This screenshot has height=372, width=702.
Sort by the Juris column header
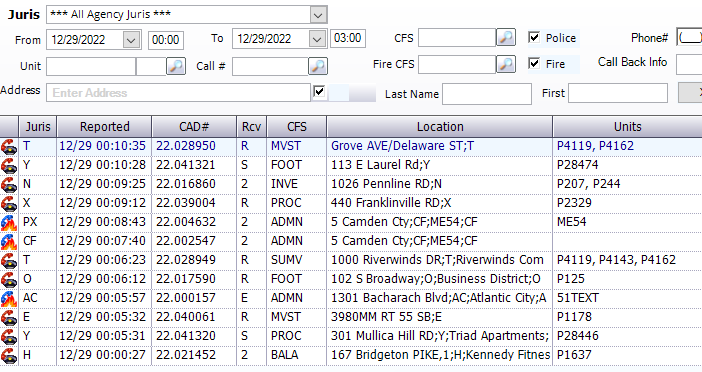(38, 127)
